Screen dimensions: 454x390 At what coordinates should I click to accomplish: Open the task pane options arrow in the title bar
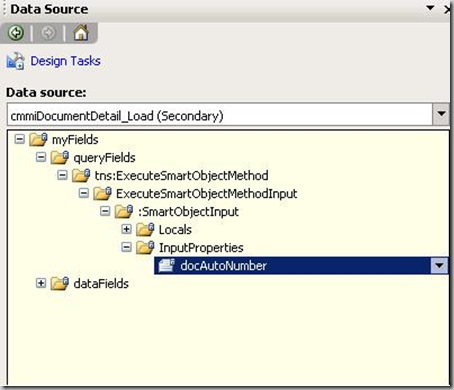430,8
